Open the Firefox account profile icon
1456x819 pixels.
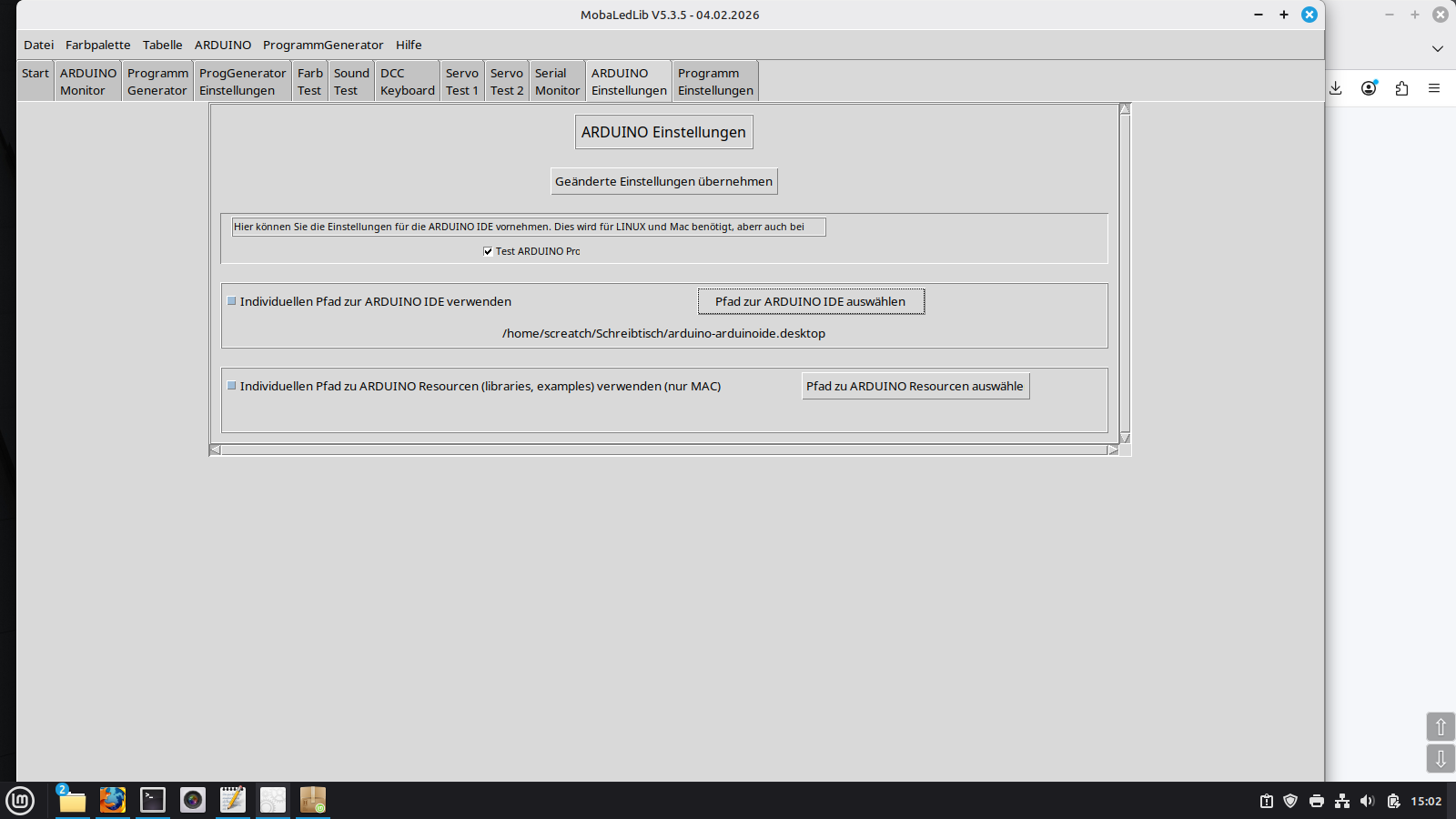click(x=1369, y=88)
